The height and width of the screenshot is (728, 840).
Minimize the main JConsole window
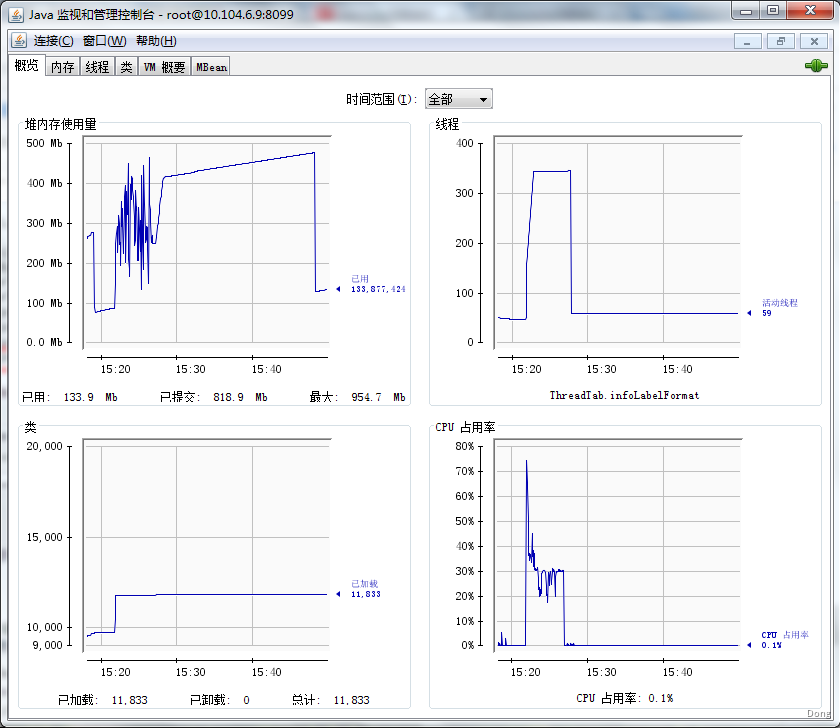tap(746, 11)
